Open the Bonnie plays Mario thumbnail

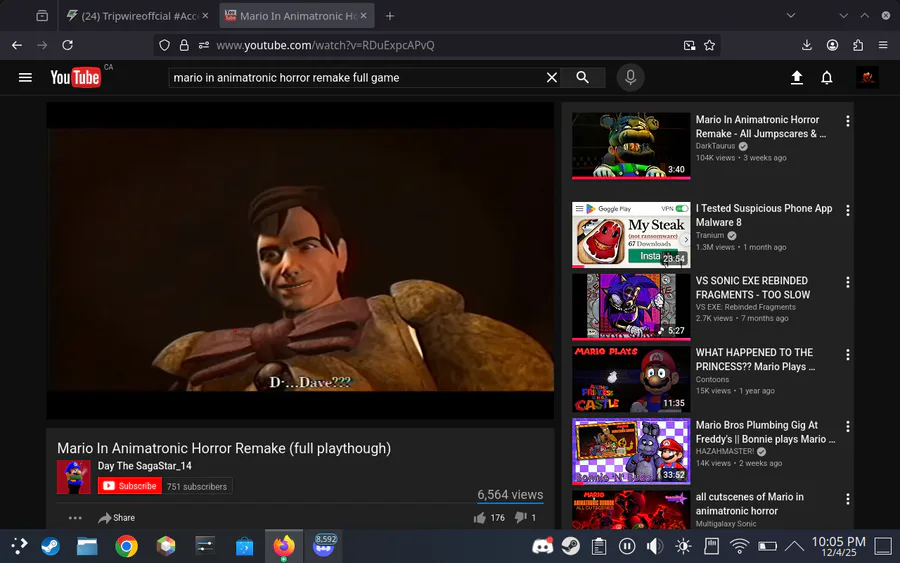[x=631, y=451]
